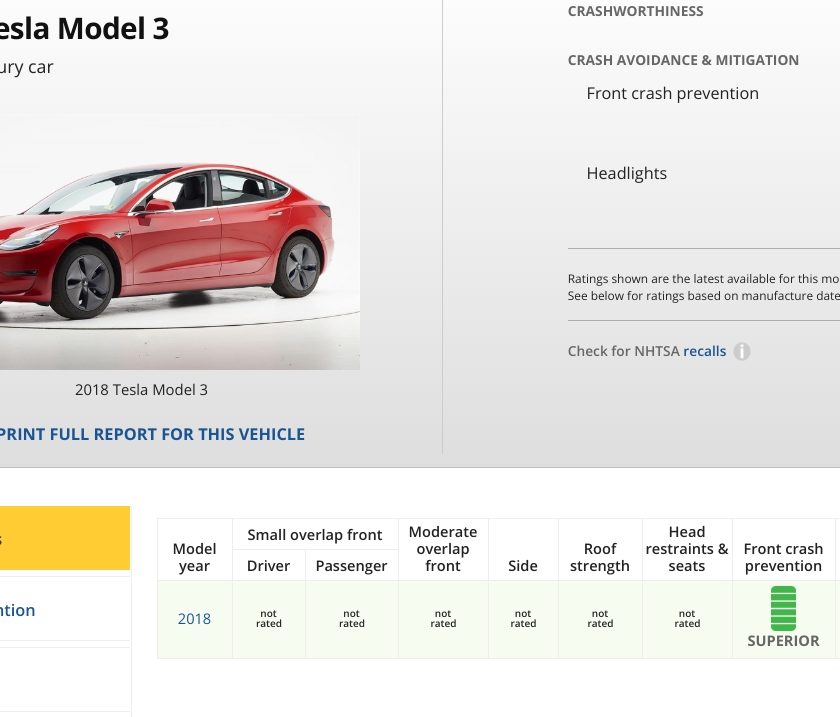Click the Small overlap front column header
This screenshot has height=717, width=840.
[x=315, y=535]
